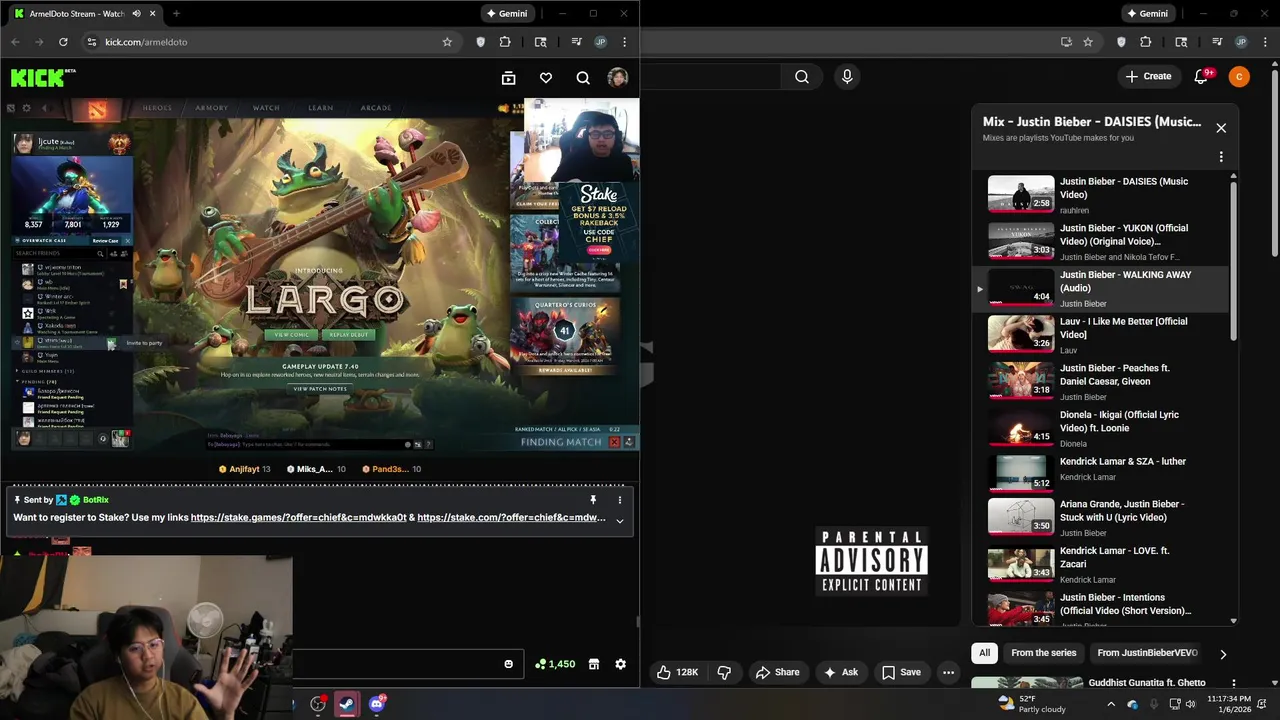Open site information icon beside kick.com URL

tap(91, 42)
